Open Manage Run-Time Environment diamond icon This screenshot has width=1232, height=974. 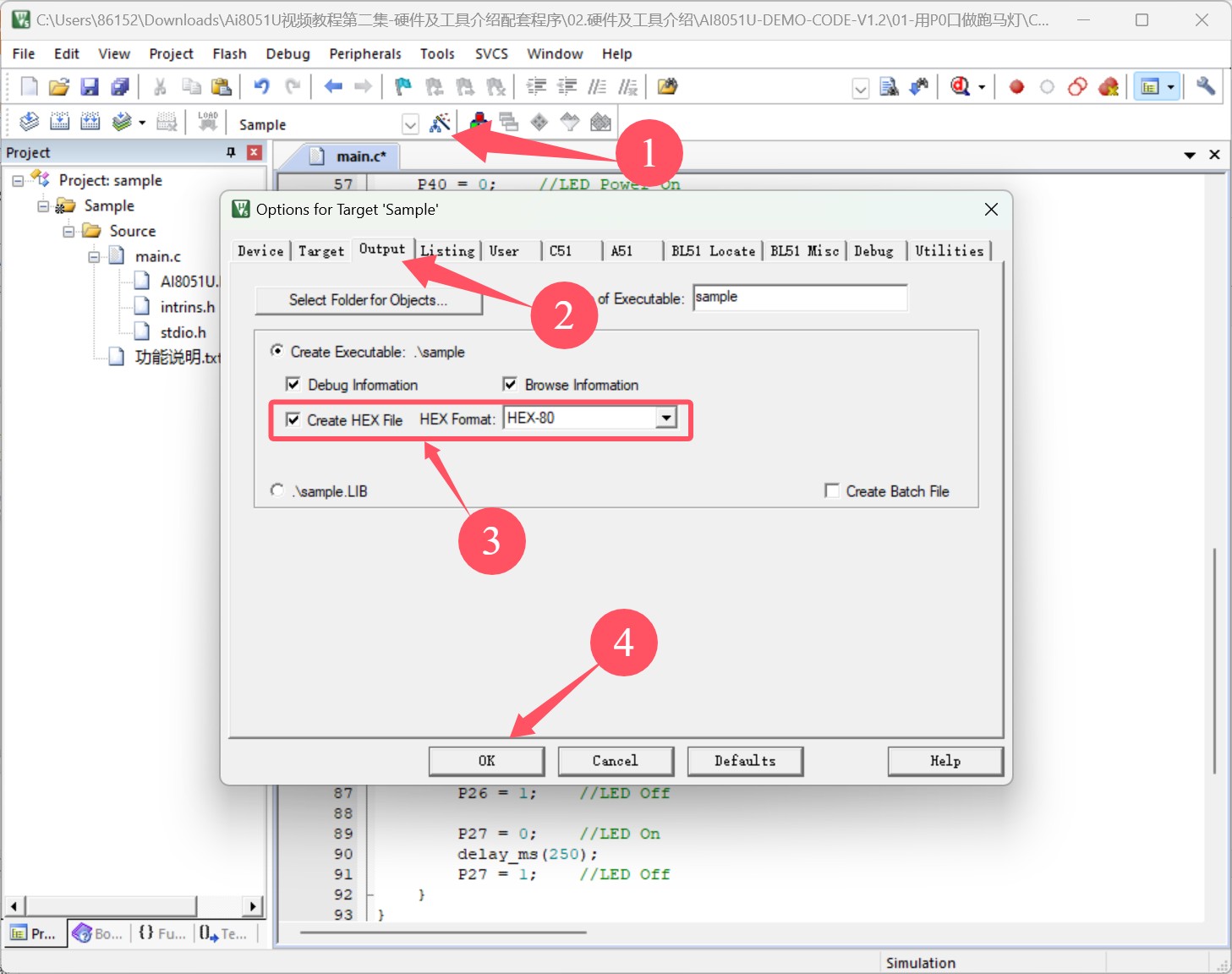[539, 123]
